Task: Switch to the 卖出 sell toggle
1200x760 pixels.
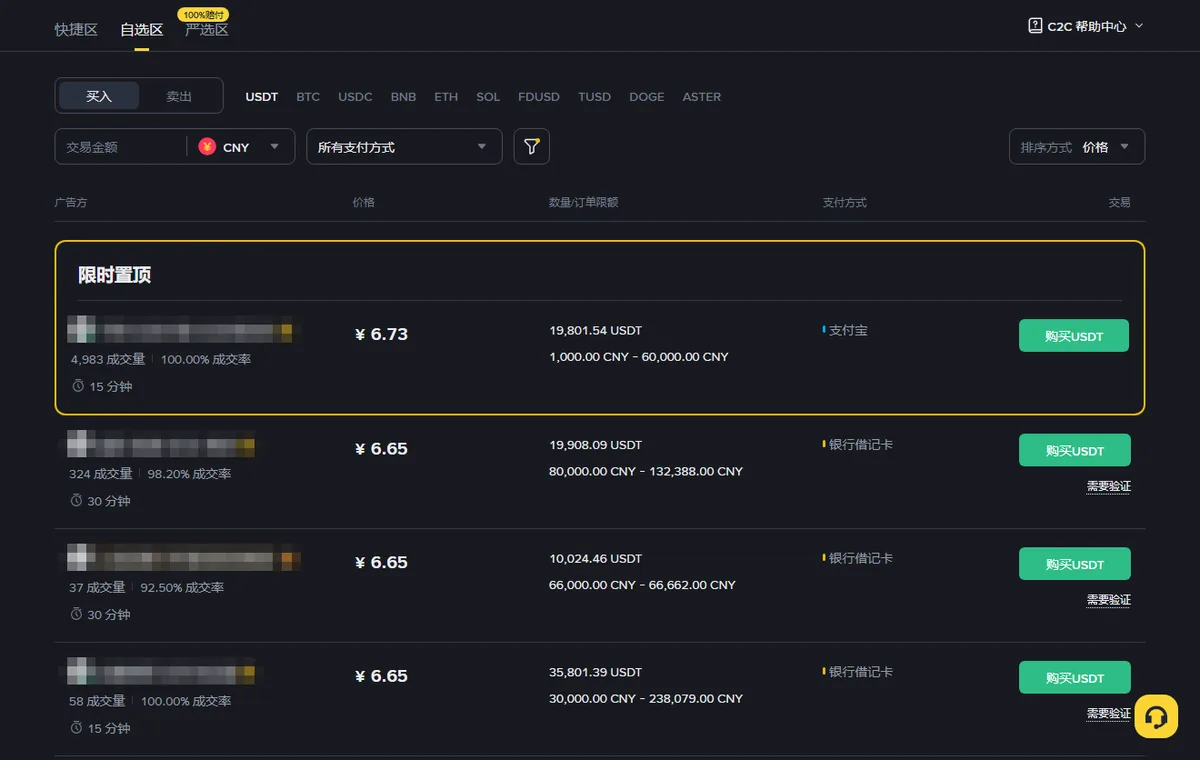Action: coord(179,96)
